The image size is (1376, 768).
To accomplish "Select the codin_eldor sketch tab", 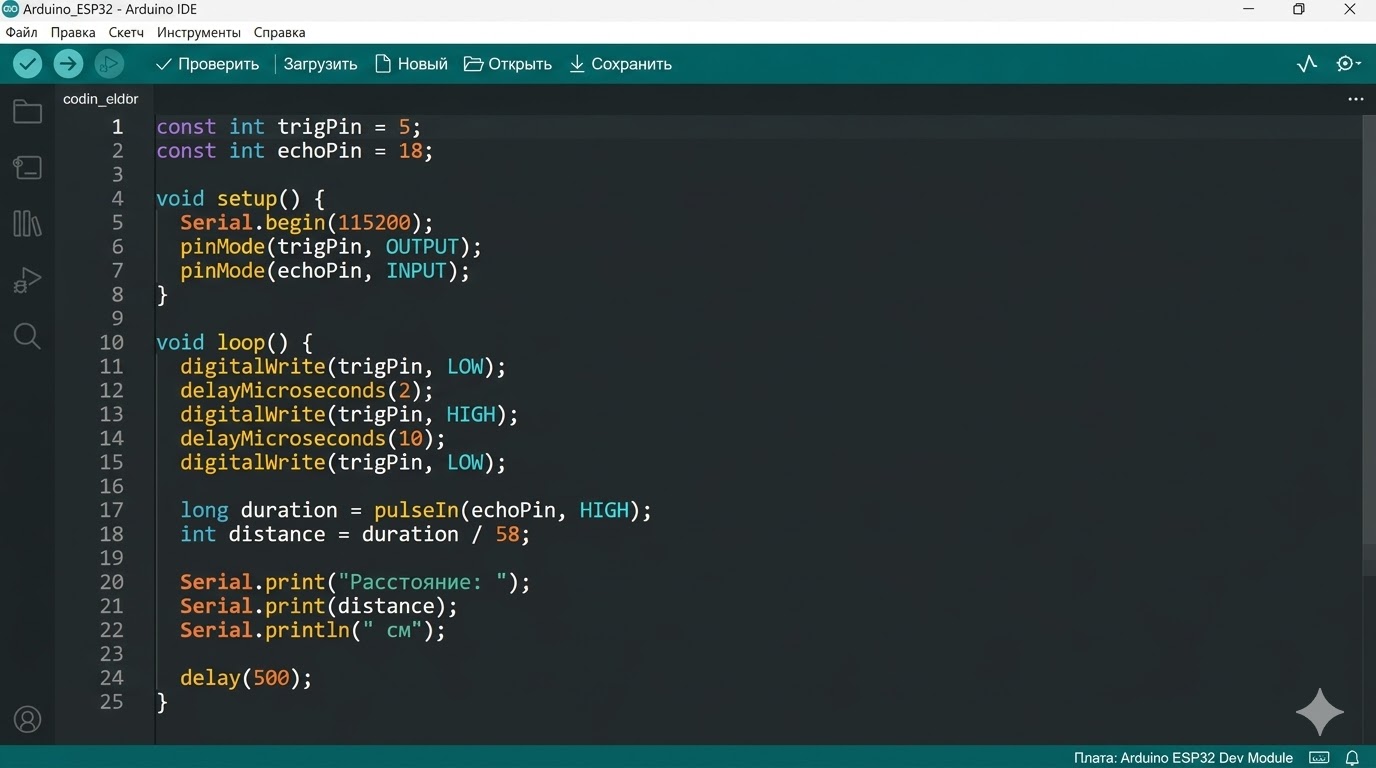I will pyautogui.click(x=99, y=98).
